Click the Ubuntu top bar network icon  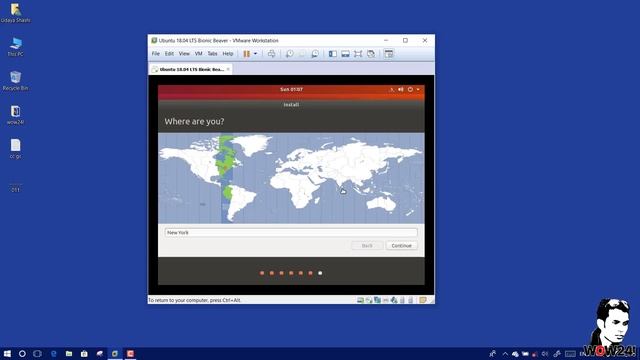click(391, 89)
